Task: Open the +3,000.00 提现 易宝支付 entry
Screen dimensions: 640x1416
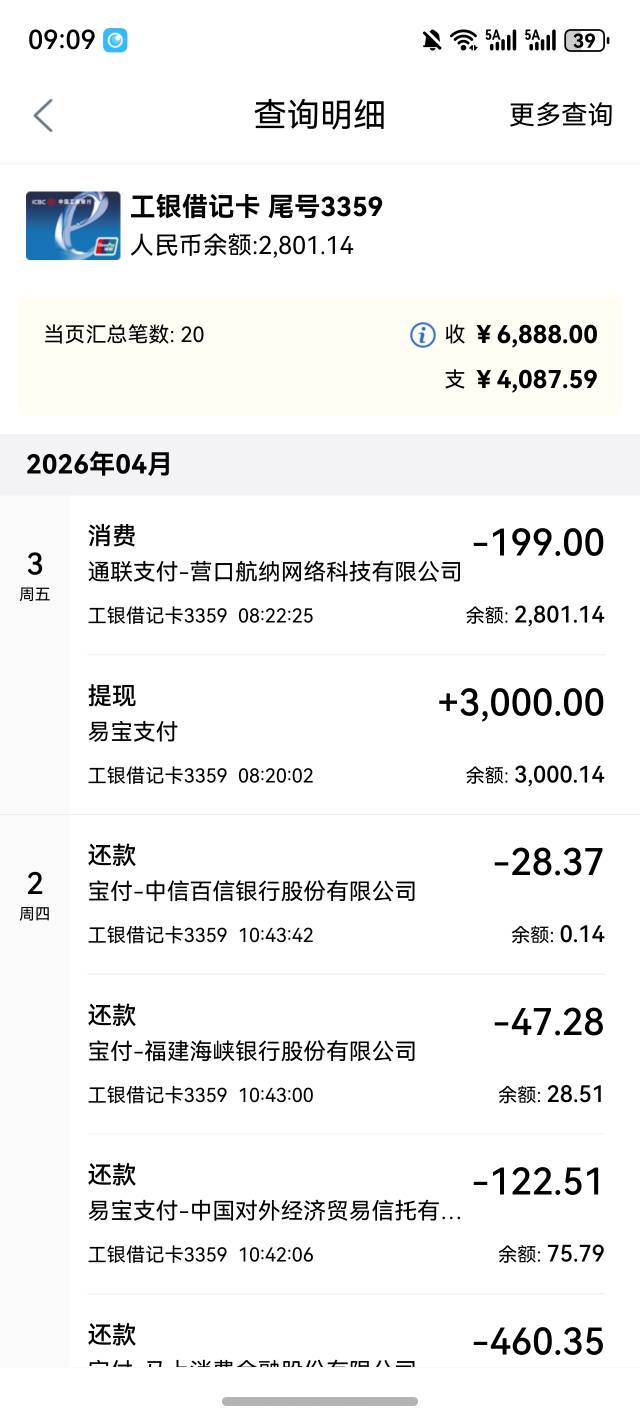Action: point(345,735)
